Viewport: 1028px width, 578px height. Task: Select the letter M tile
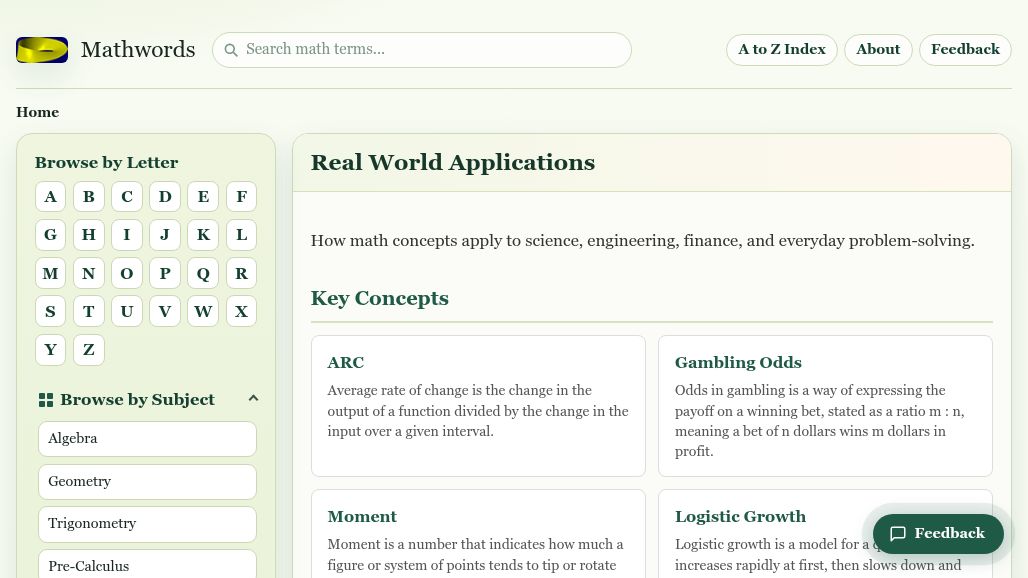(x=50, y=273)
